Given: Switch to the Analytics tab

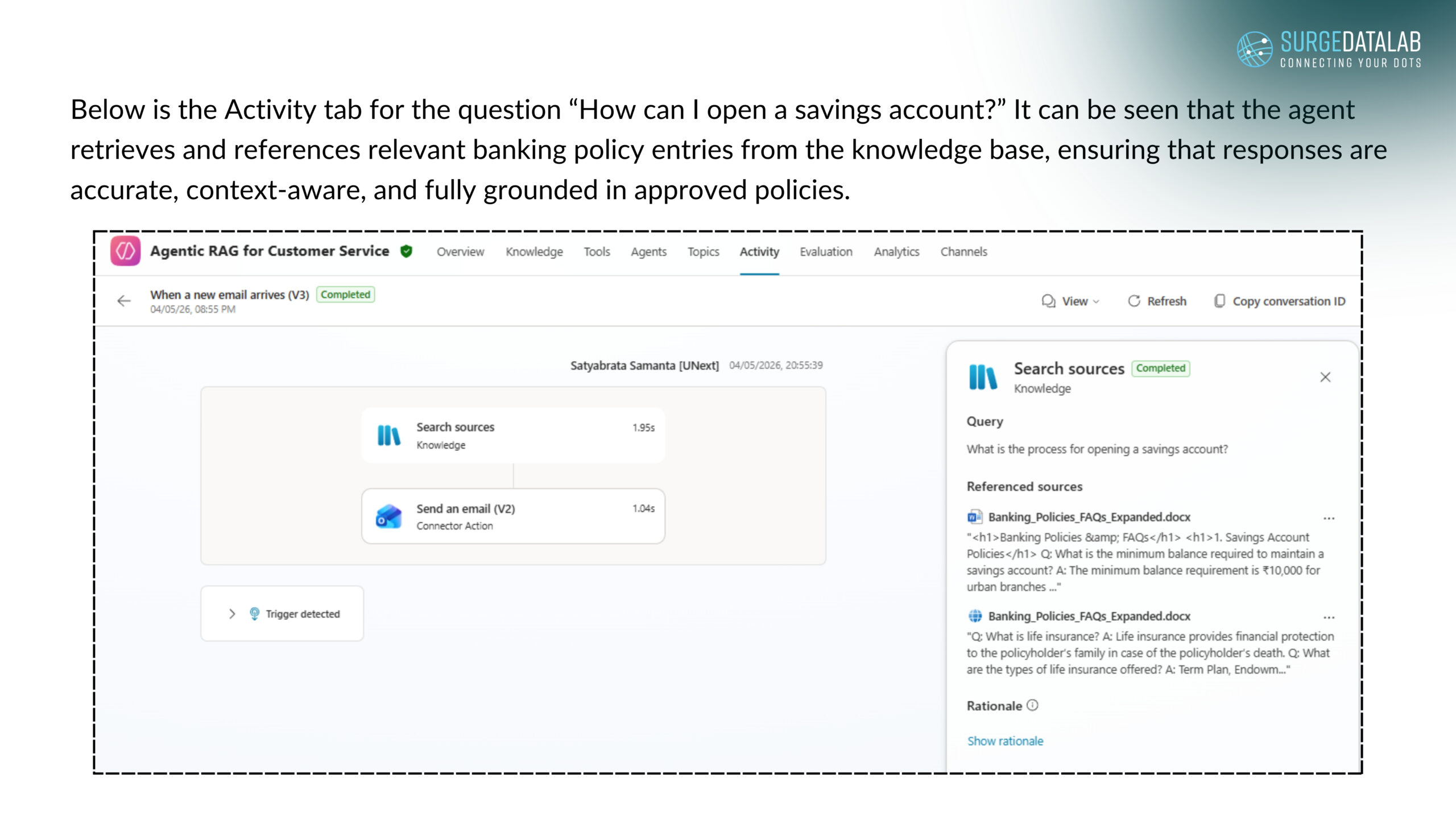Looking at the screenshot, I should click(896, 251).
